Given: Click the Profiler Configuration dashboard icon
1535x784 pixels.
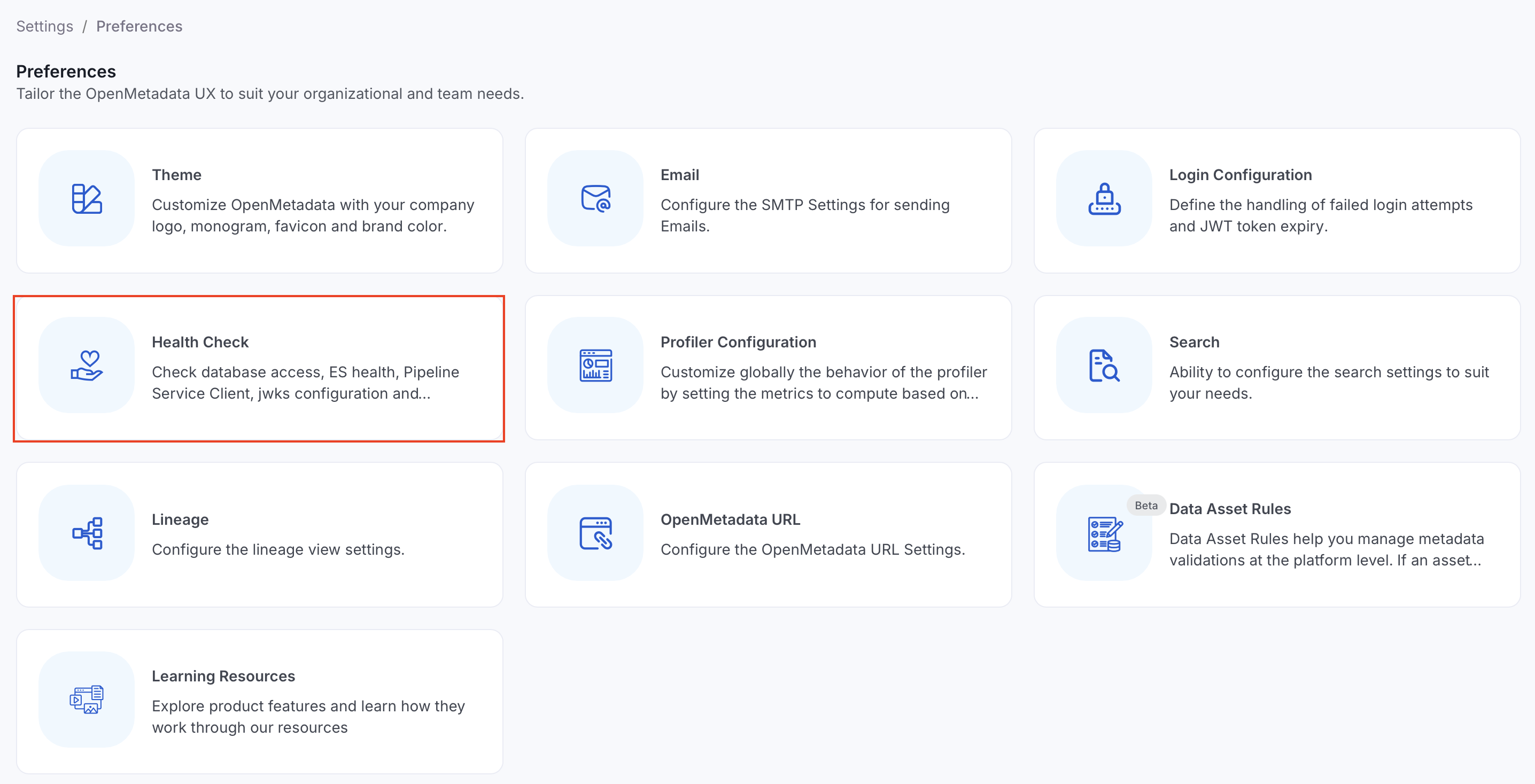Looking at the screenshot, I should tap(596, 365).
